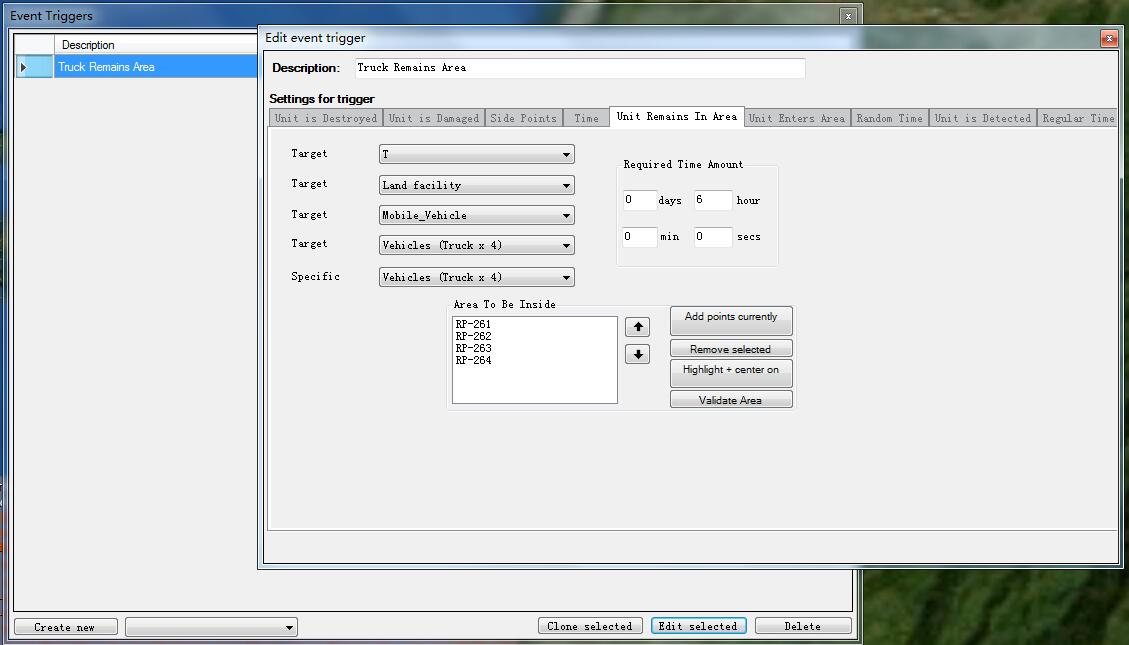The image size is (1129, 645).
Task: Open the dropdown next to Create new
Action: coord(211,627)
